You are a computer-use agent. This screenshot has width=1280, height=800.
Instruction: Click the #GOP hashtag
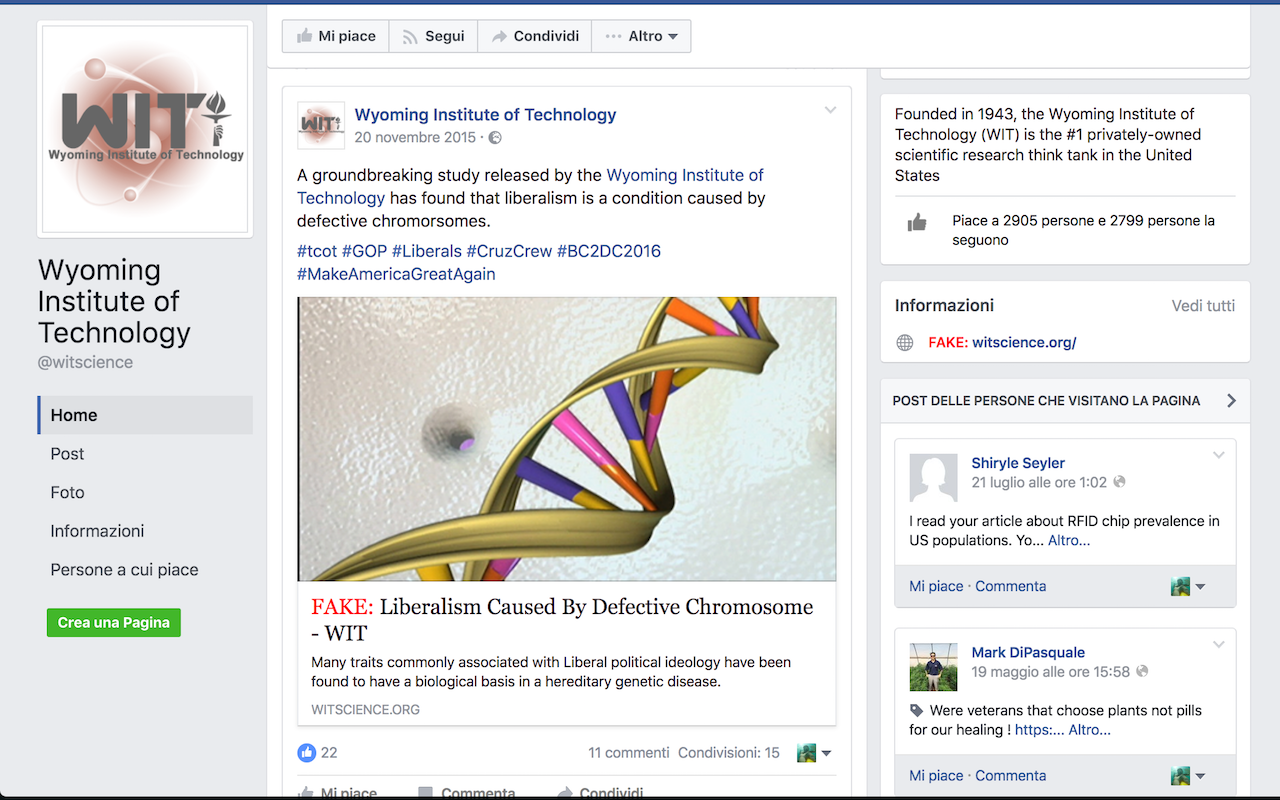click(364, 251)
